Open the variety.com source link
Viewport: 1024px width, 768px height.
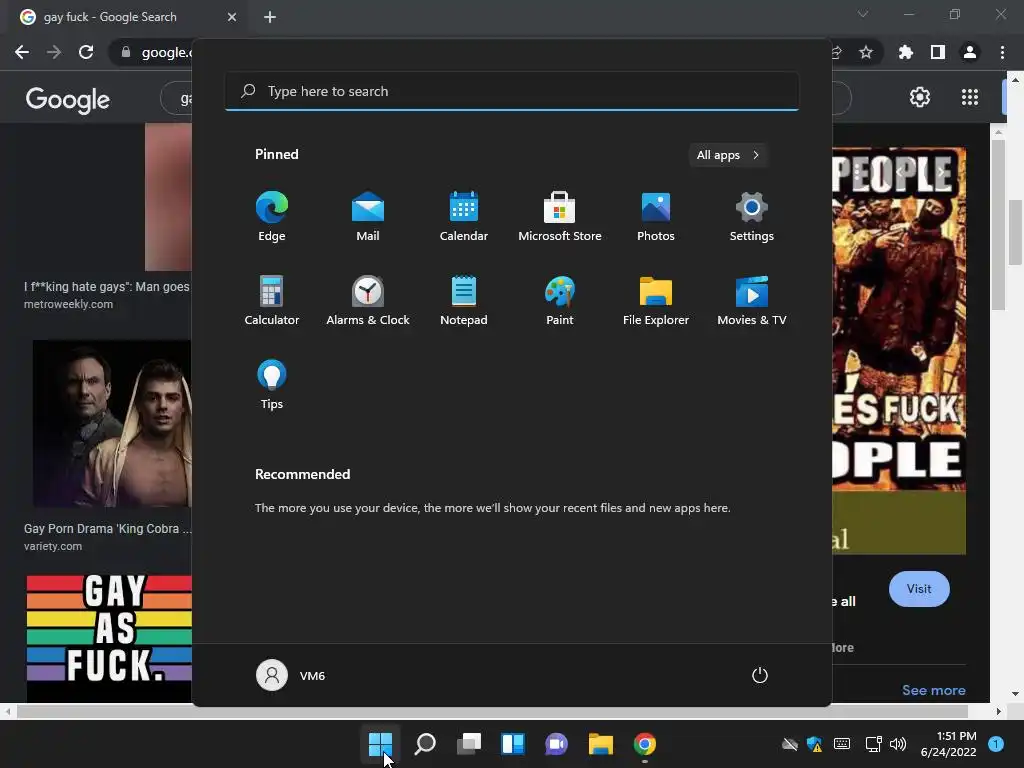[53, 547]
